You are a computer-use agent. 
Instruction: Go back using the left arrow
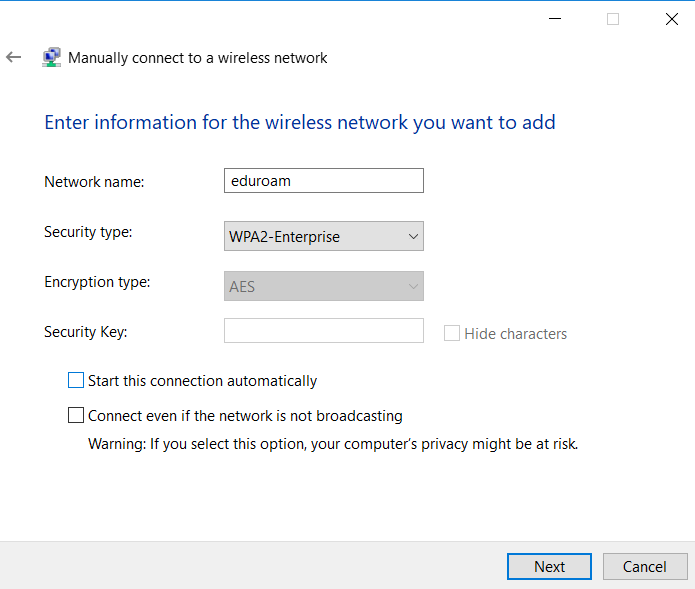tap(14, 57)
